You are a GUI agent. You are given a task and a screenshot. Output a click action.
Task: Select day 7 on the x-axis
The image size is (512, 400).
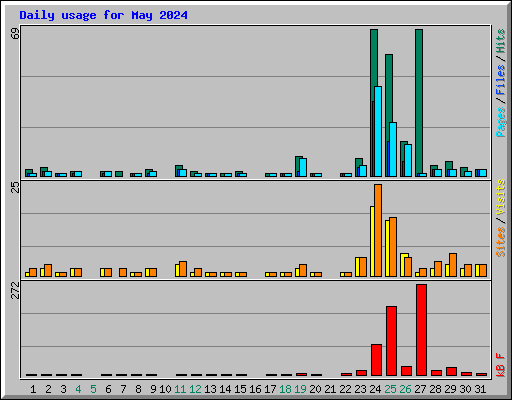tap(123, 389)
